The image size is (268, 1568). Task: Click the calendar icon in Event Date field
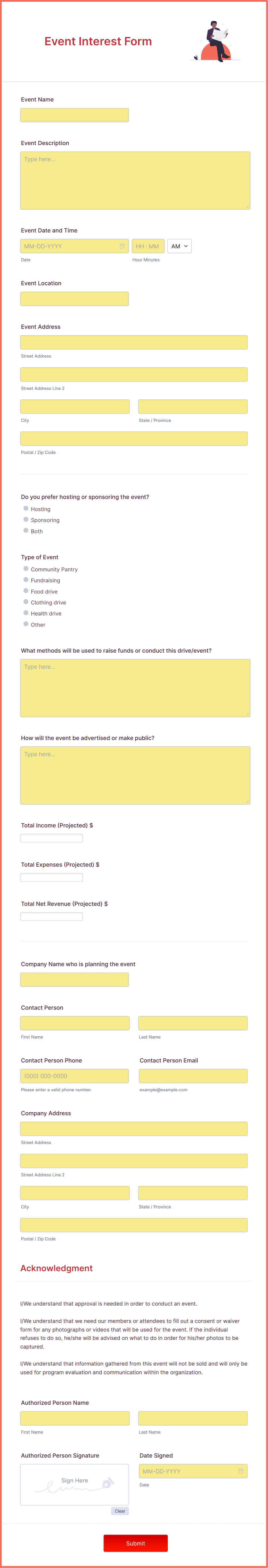pos(122,246)
